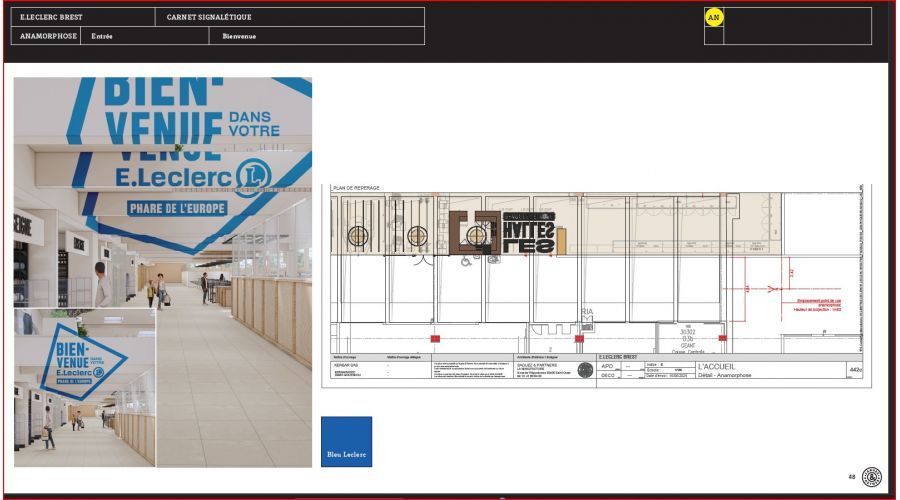This screenshot has height=500, width=900.
Task: Click the page number 48
Action: (852, 477)
